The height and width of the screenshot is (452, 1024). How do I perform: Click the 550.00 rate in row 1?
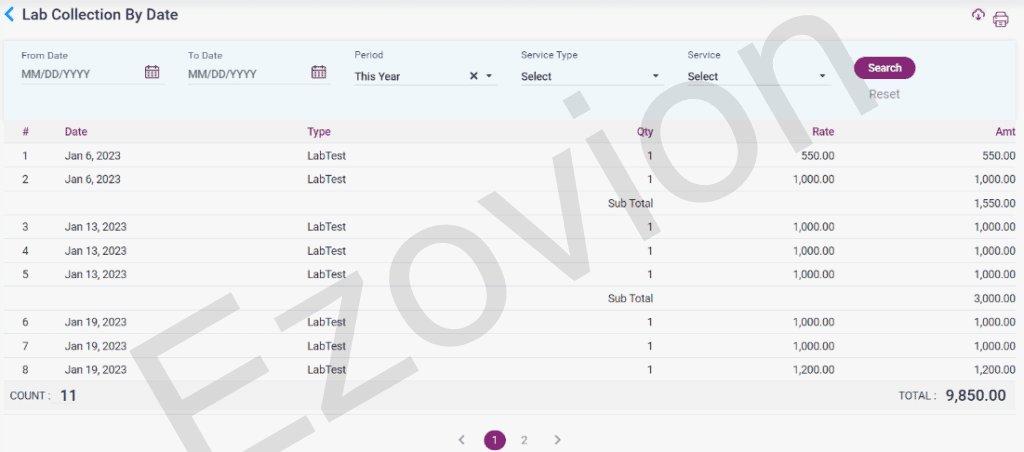click(818, 156)
